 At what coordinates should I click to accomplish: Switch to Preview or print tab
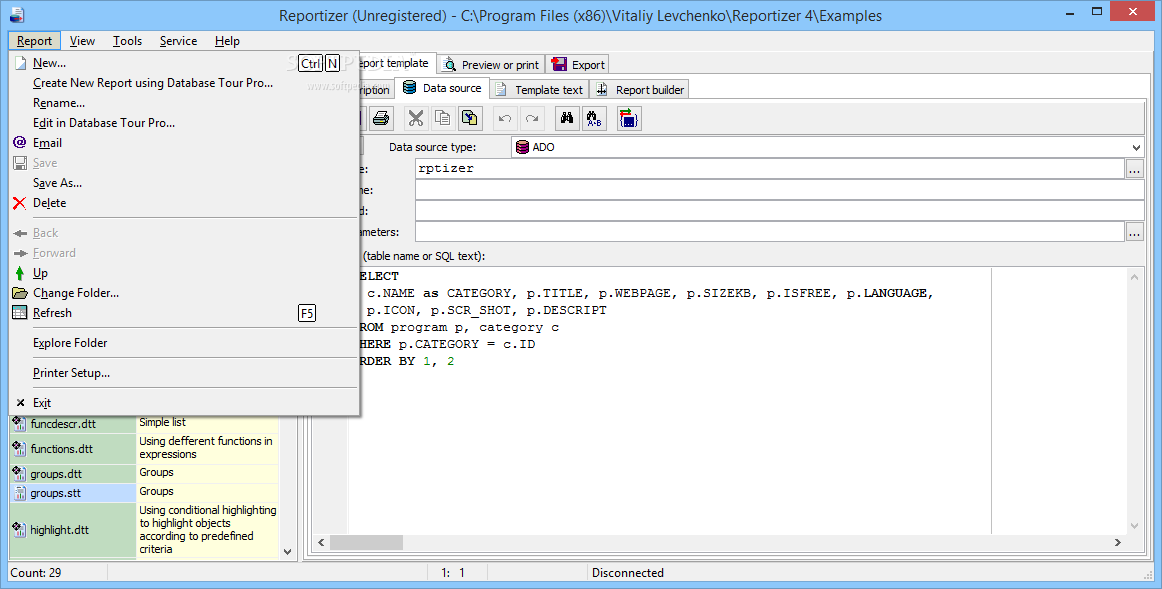point(491,64)
